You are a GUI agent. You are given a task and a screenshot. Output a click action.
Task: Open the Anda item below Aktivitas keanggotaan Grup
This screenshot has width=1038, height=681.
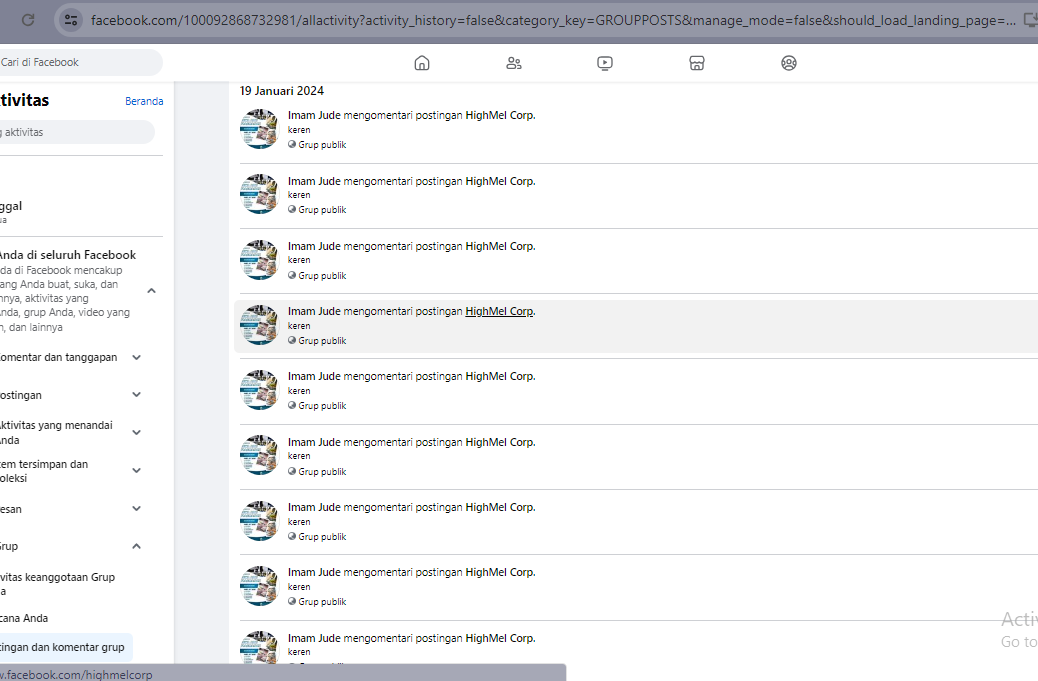pyautogui.click(x=24, y=618)
